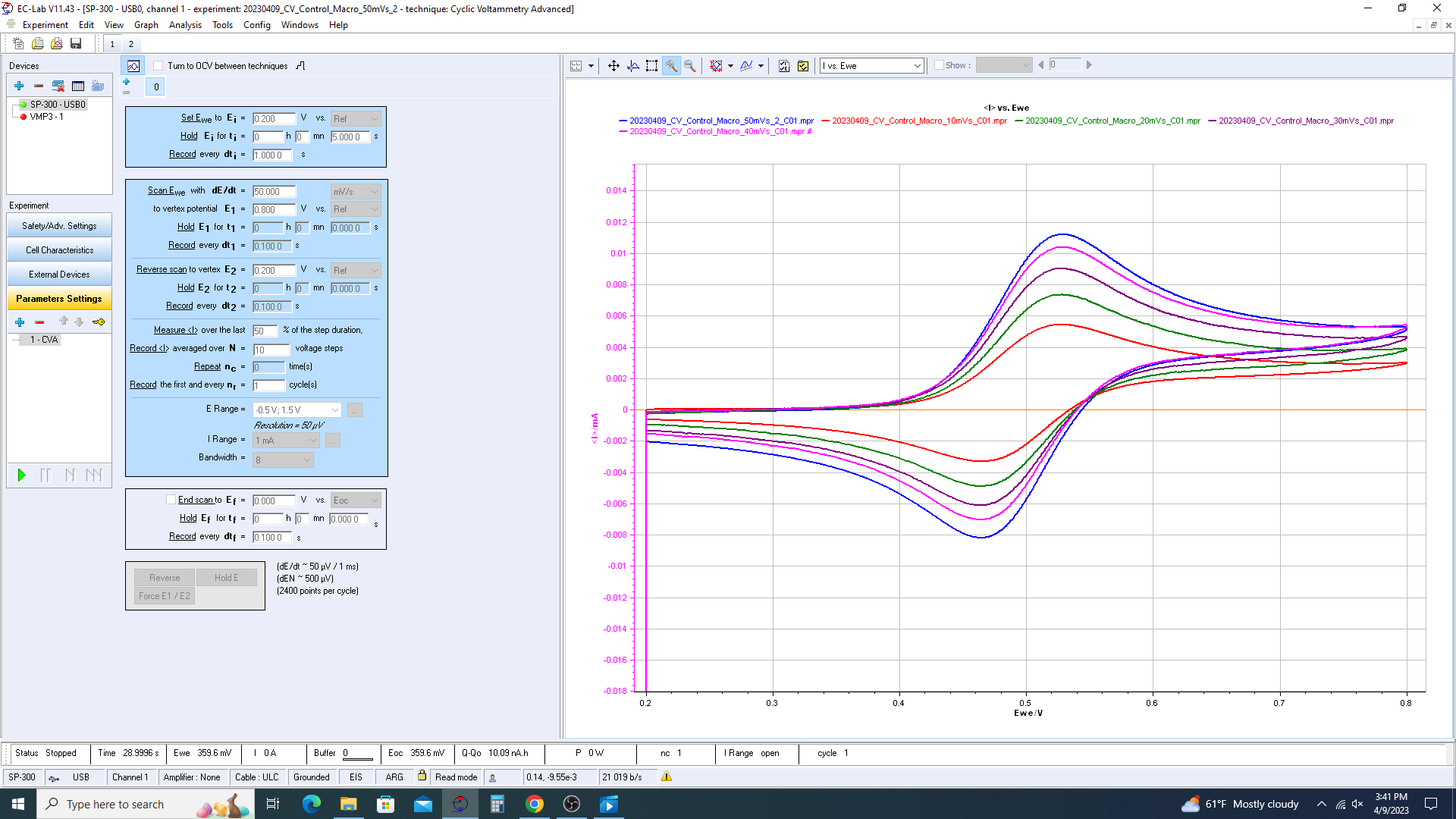The width and height of the screenshot is (1456, 819).
Task: Check the Show checkbox in graph toolbar
Action: click(939, 65)
